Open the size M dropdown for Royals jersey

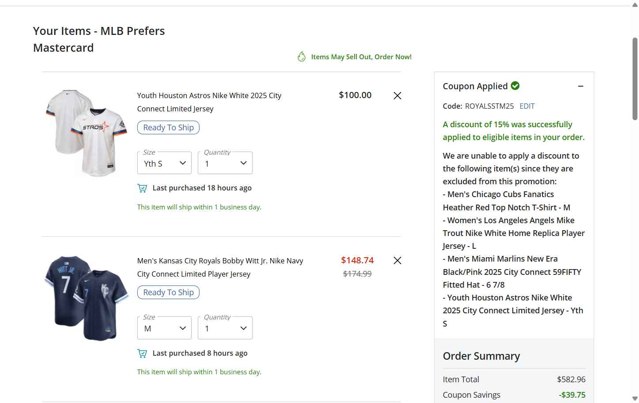point(164,328)
